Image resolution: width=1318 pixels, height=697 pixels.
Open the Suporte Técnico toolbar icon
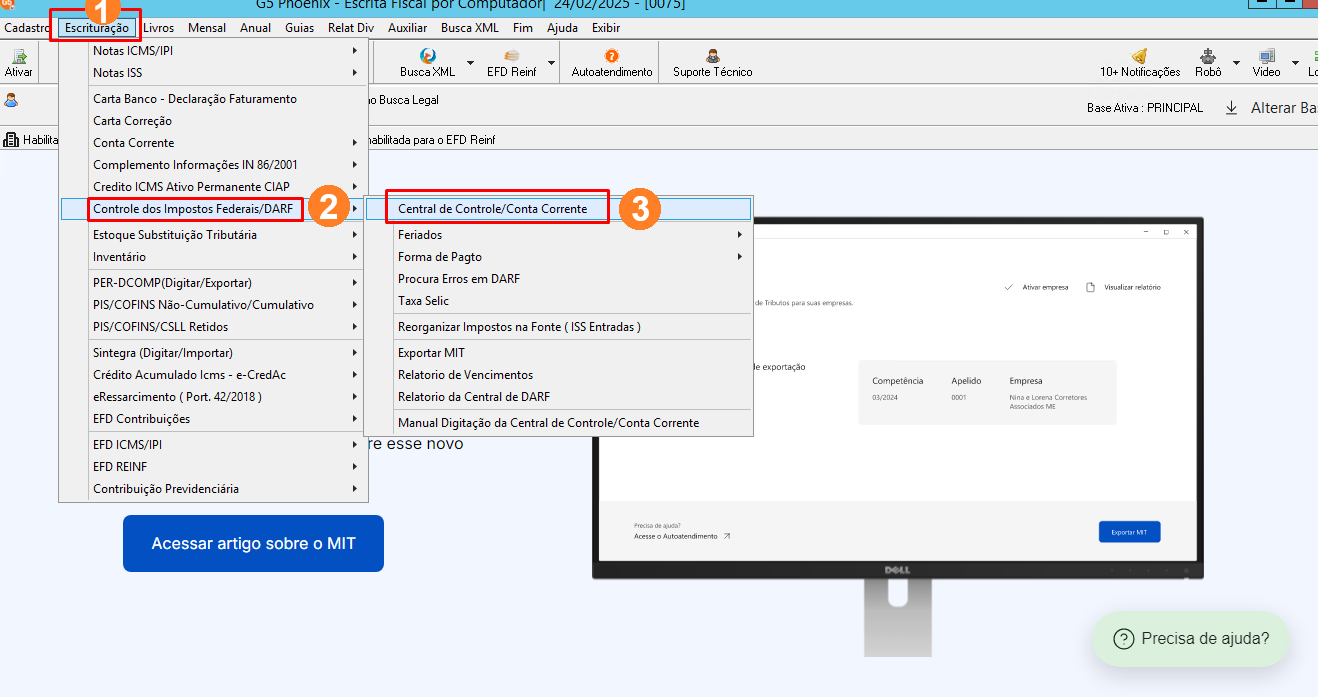712,62
